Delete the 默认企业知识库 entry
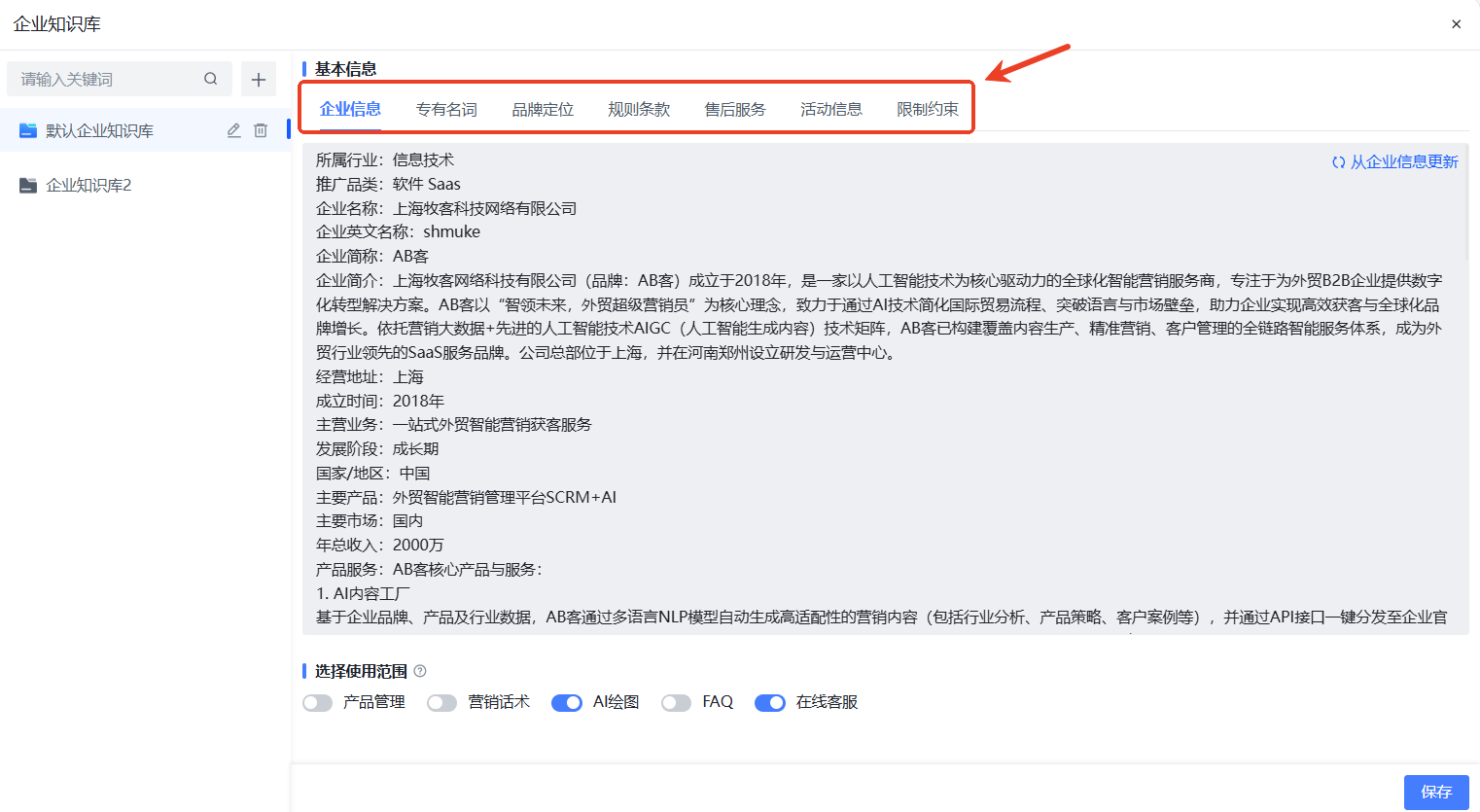Image resolution: width=1480 pixels, height=812 pixels. 261,130
